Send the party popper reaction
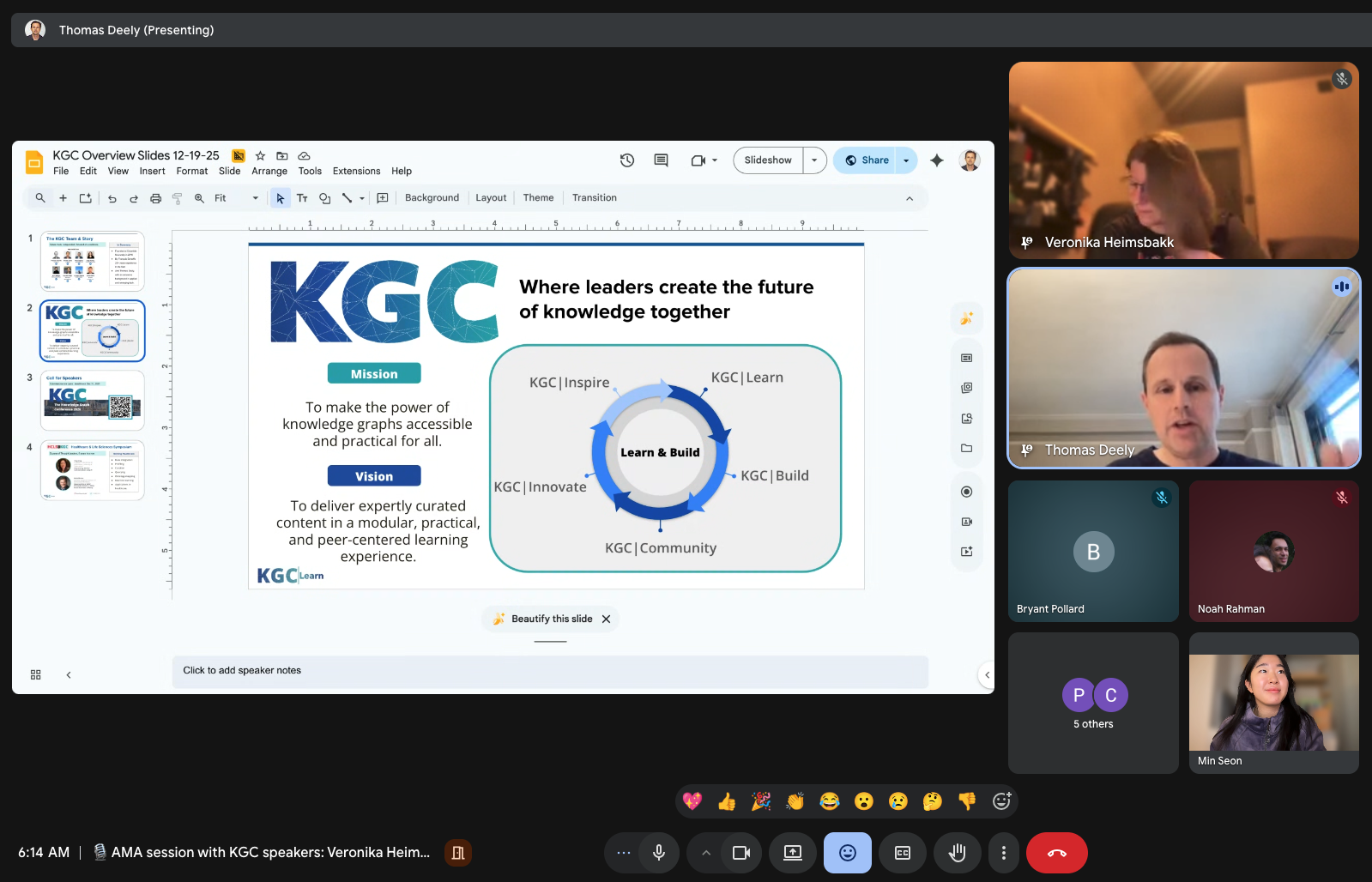Image resolution: width=1372 pixels, height=882 pixels. pos(761,801)
